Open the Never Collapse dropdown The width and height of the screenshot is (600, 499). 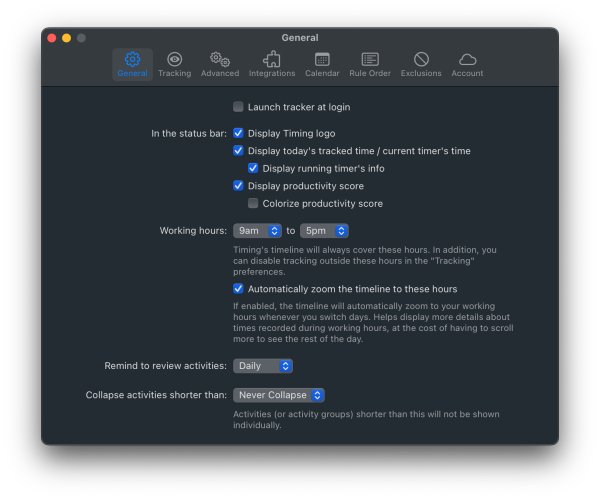pos(278,395)
